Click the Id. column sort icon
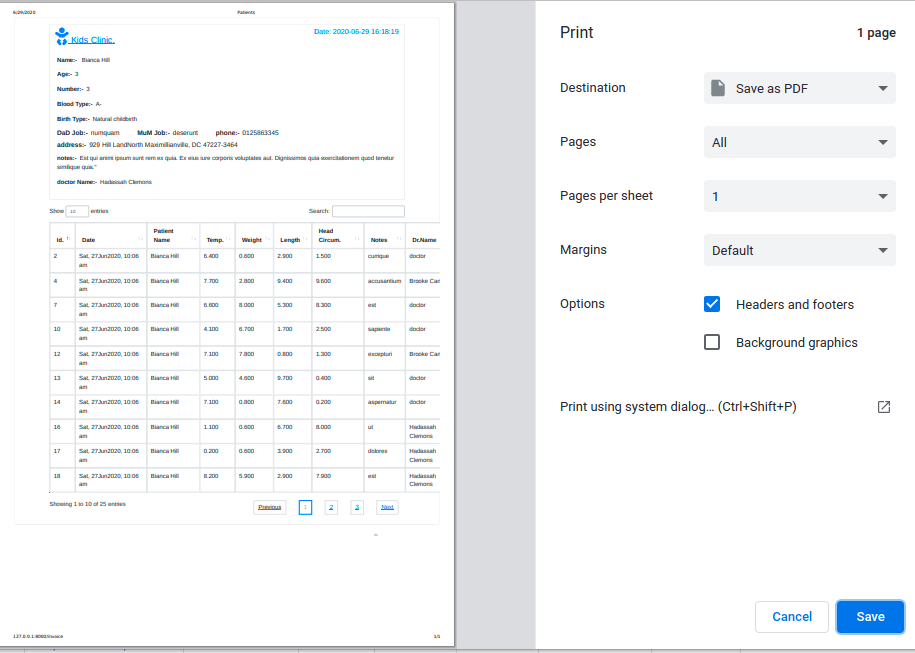This screenshot has height=653, width=915. tap(68, 239)
